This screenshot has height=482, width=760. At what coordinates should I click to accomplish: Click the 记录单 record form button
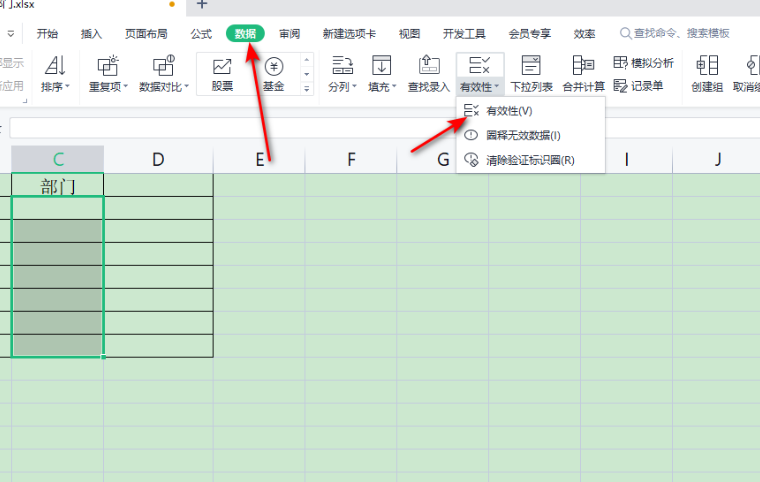638,86
